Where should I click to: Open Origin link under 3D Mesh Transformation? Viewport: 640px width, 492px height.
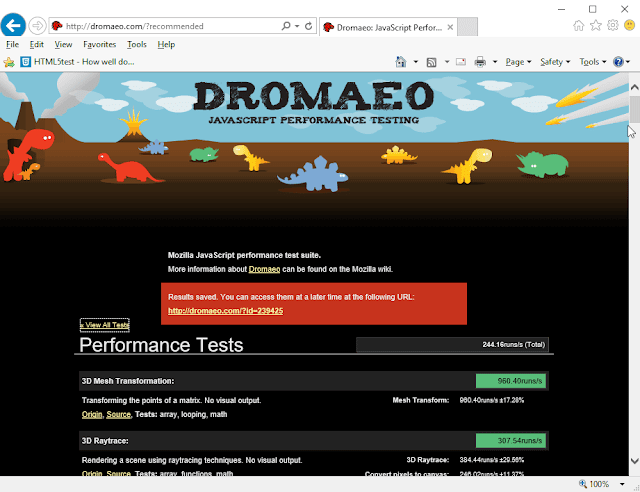point(92,414)
